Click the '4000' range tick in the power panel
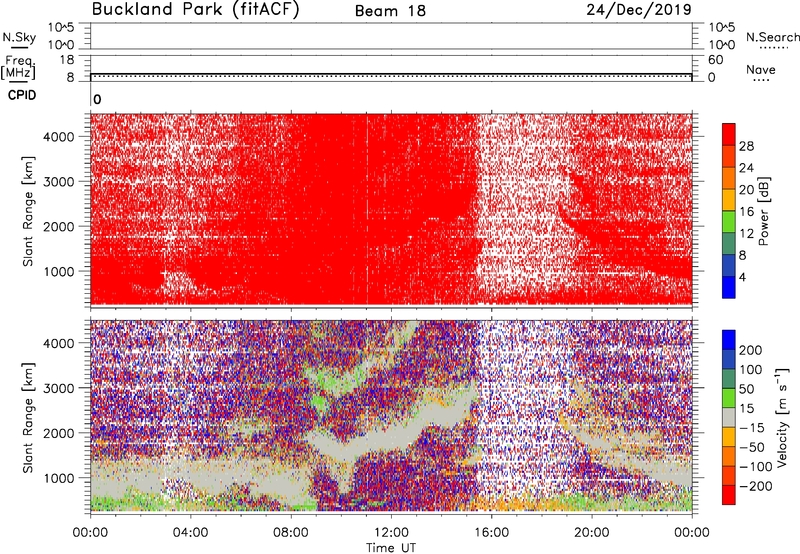 pyautogui.click(x=58, y=137)
